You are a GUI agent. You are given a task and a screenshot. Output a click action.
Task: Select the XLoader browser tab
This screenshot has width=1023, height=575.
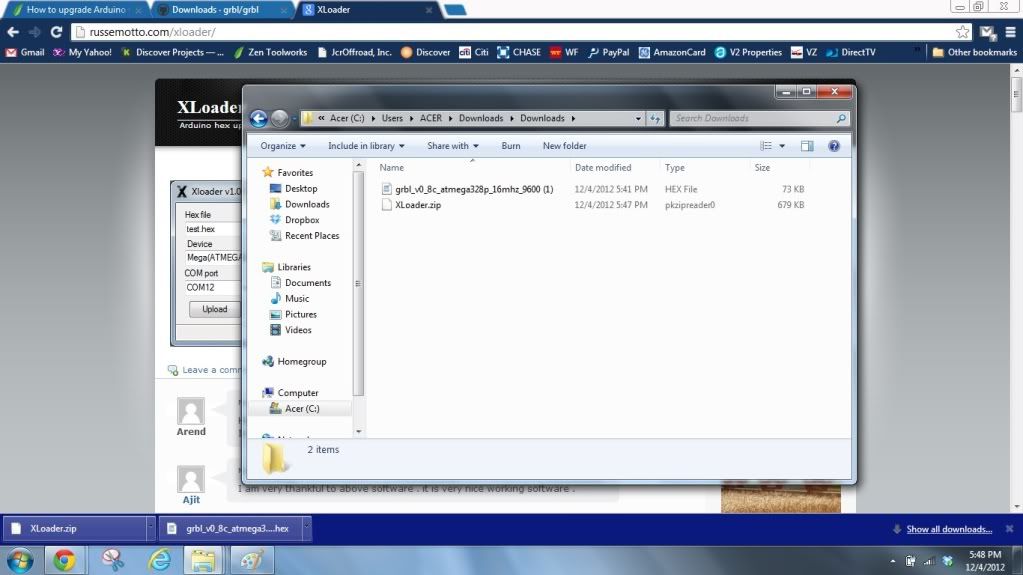[x=368, y=10]
